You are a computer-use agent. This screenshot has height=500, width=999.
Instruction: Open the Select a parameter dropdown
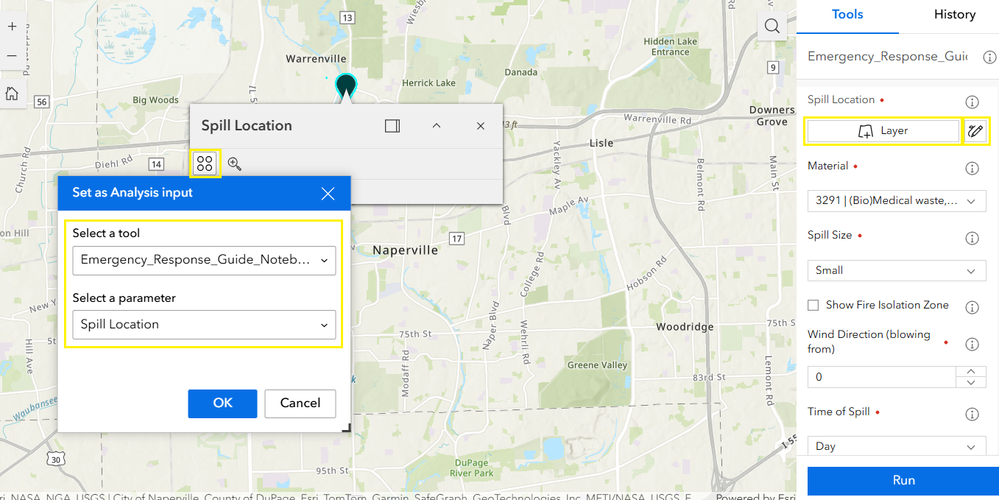204,324
